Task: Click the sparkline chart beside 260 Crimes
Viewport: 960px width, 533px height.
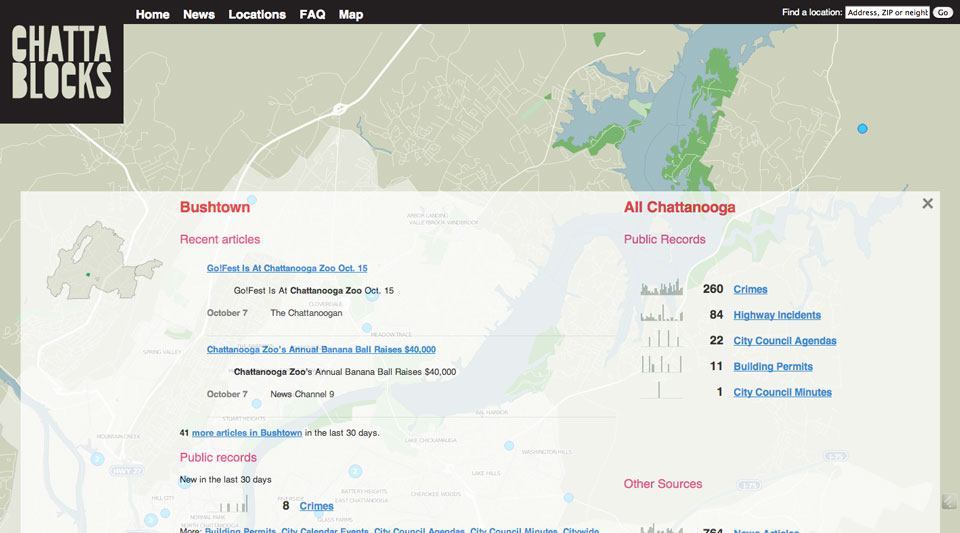Action: pos(662,287)
